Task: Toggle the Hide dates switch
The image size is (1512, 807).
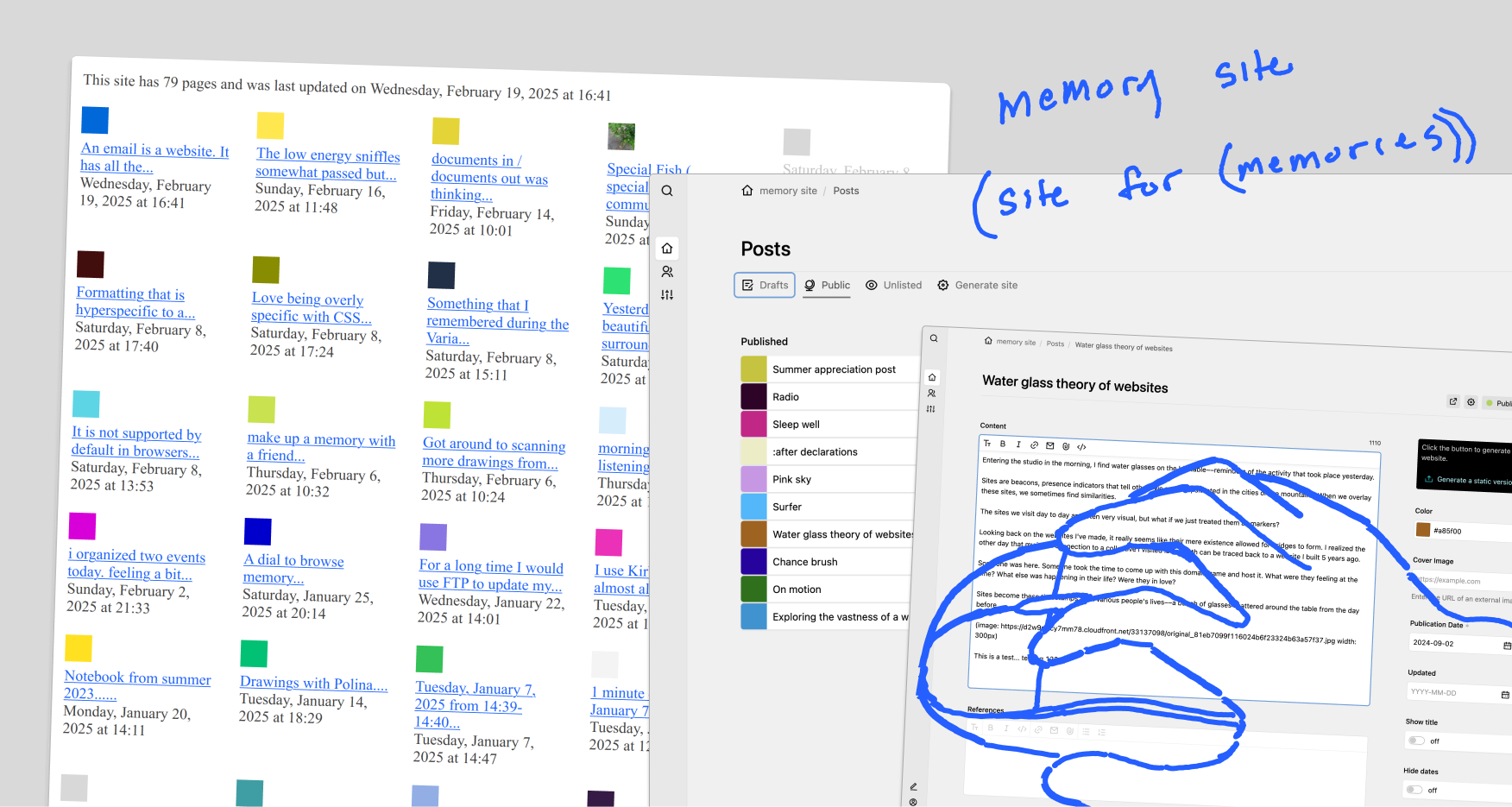Action: (x=1414, y=789)
